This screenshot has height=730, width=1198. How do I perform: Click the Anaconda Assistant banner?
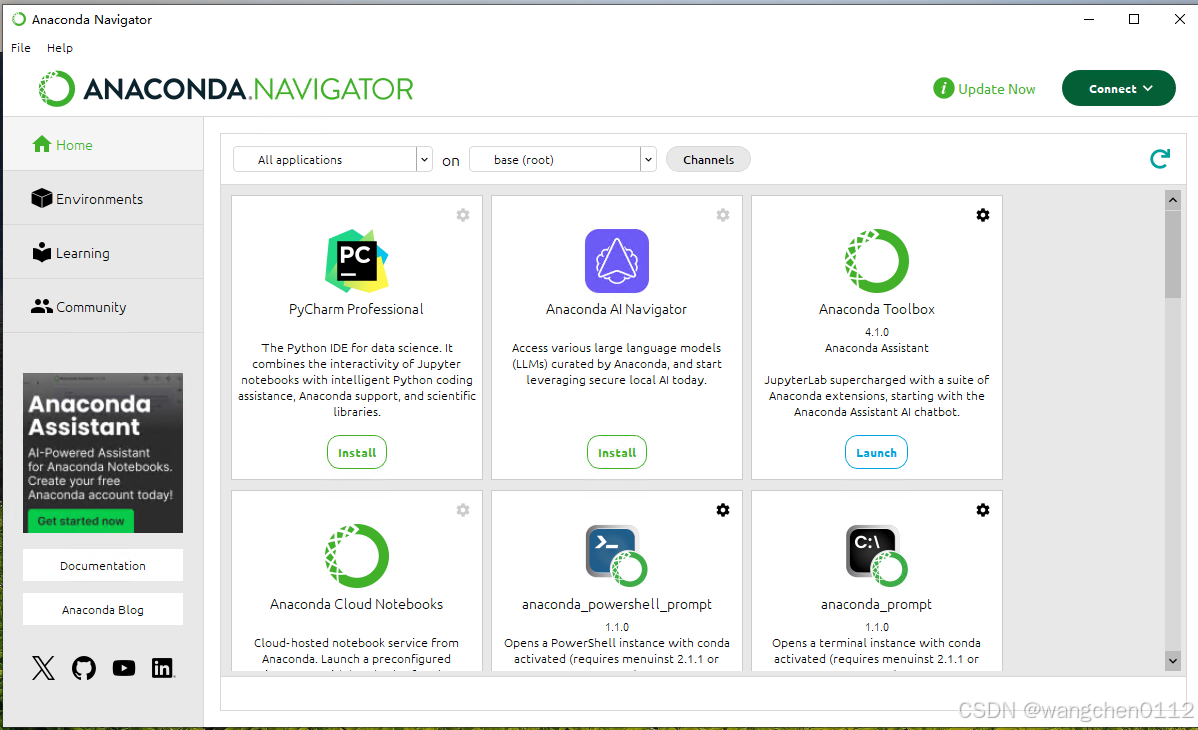103,453
